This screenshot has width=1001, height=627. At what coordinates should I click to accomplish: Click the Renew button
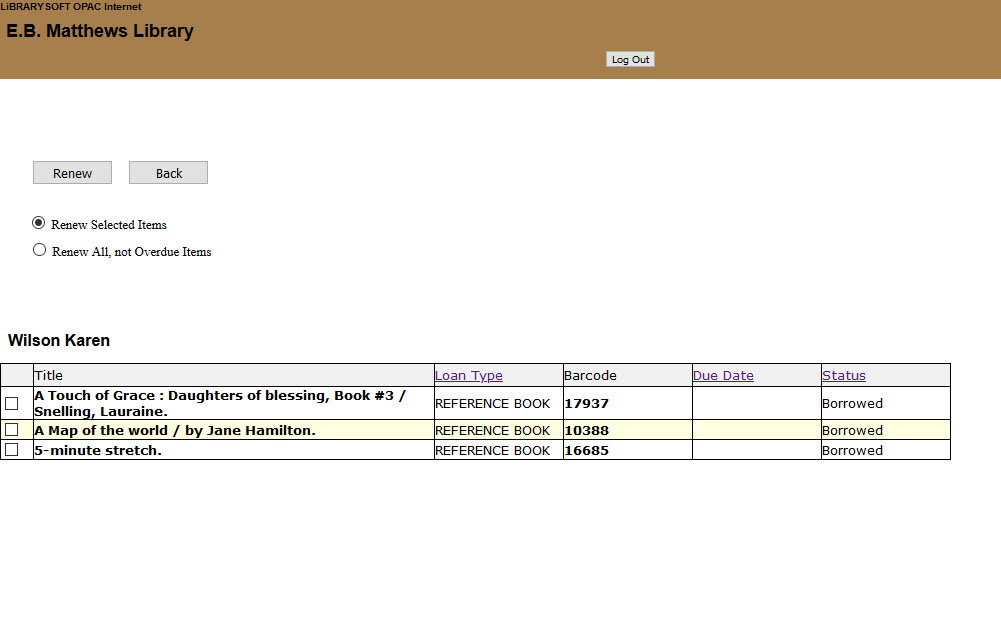[72, 173]
